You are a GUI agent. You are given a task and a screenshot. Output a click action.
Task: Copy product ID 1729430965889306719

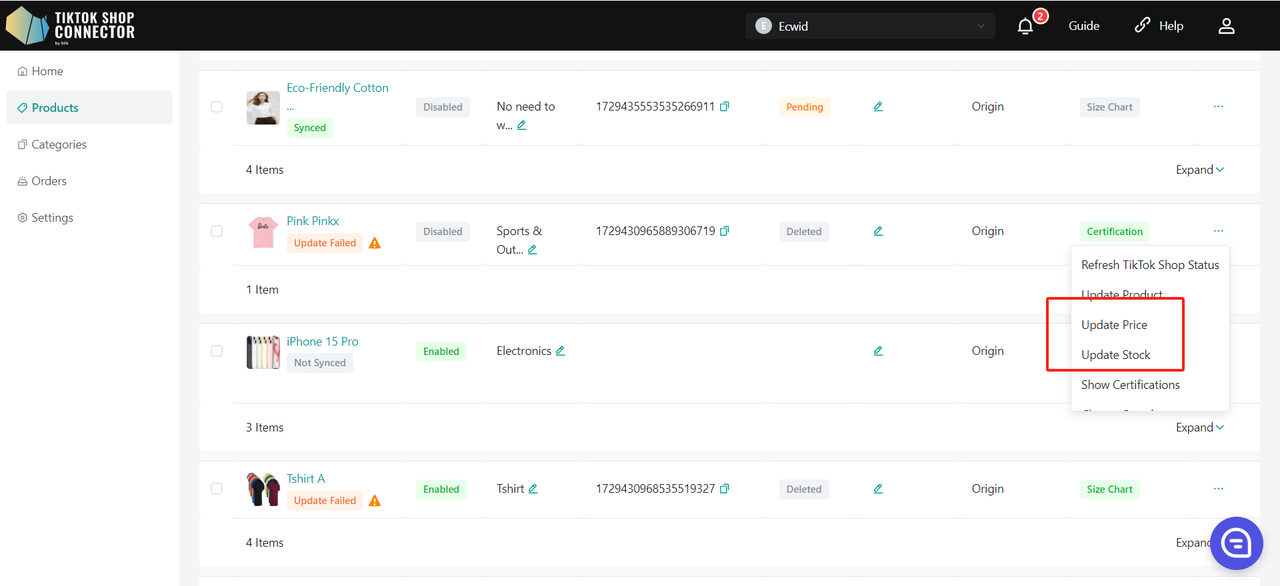click(x=725, y=231)
